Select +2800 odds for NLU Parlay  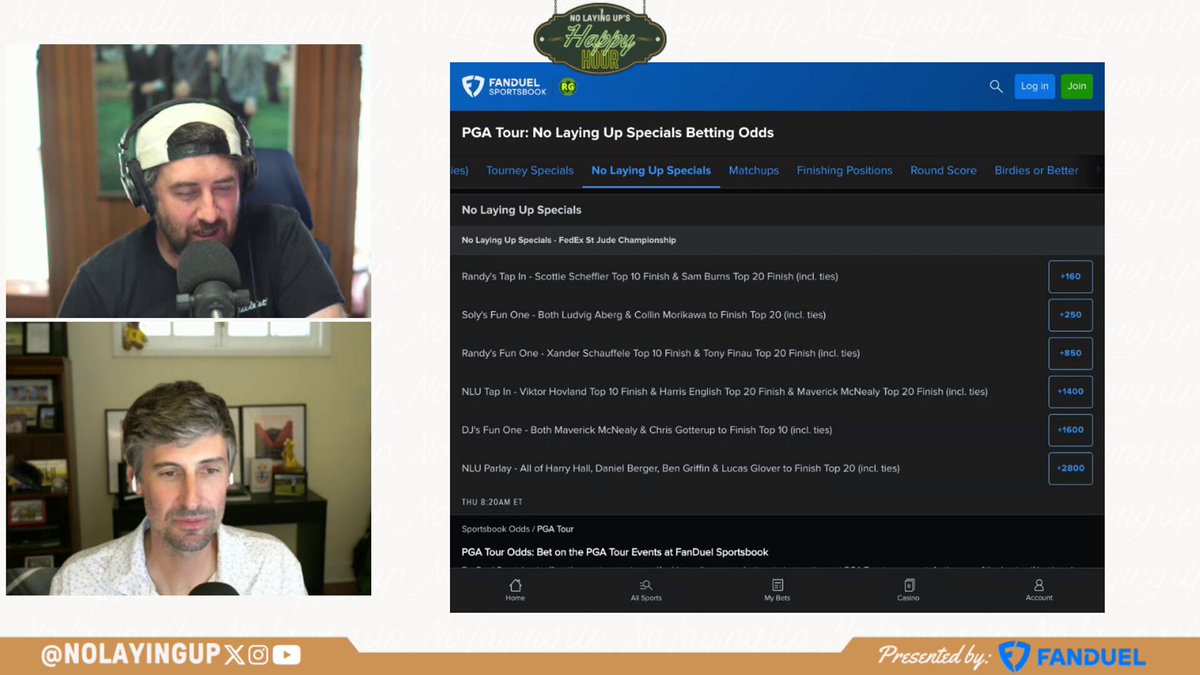[x=1070, y=468]
